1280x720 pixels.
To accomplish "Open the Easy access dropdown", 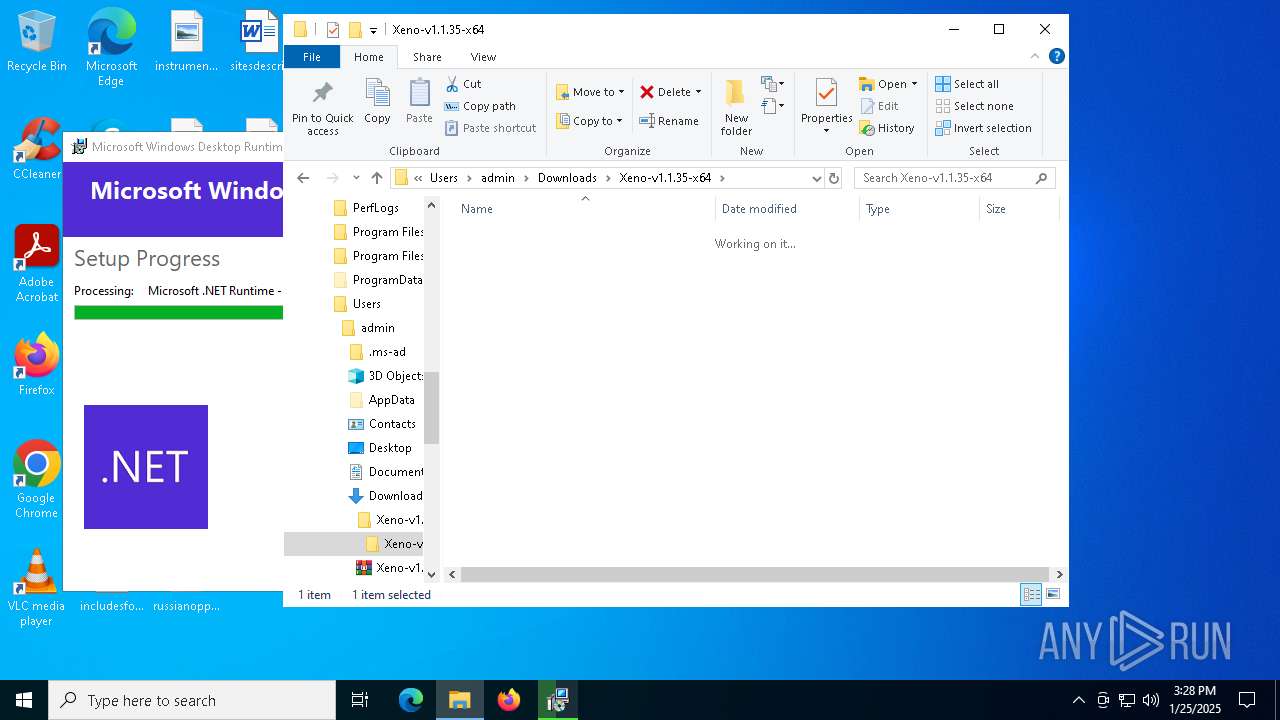I will pos(772,106).
